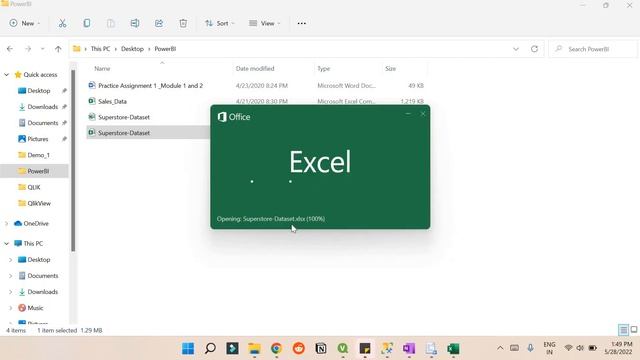Viewport: 640px width, 360px height.
Task: Expand the address bar history dropdown
Action: 516,49
